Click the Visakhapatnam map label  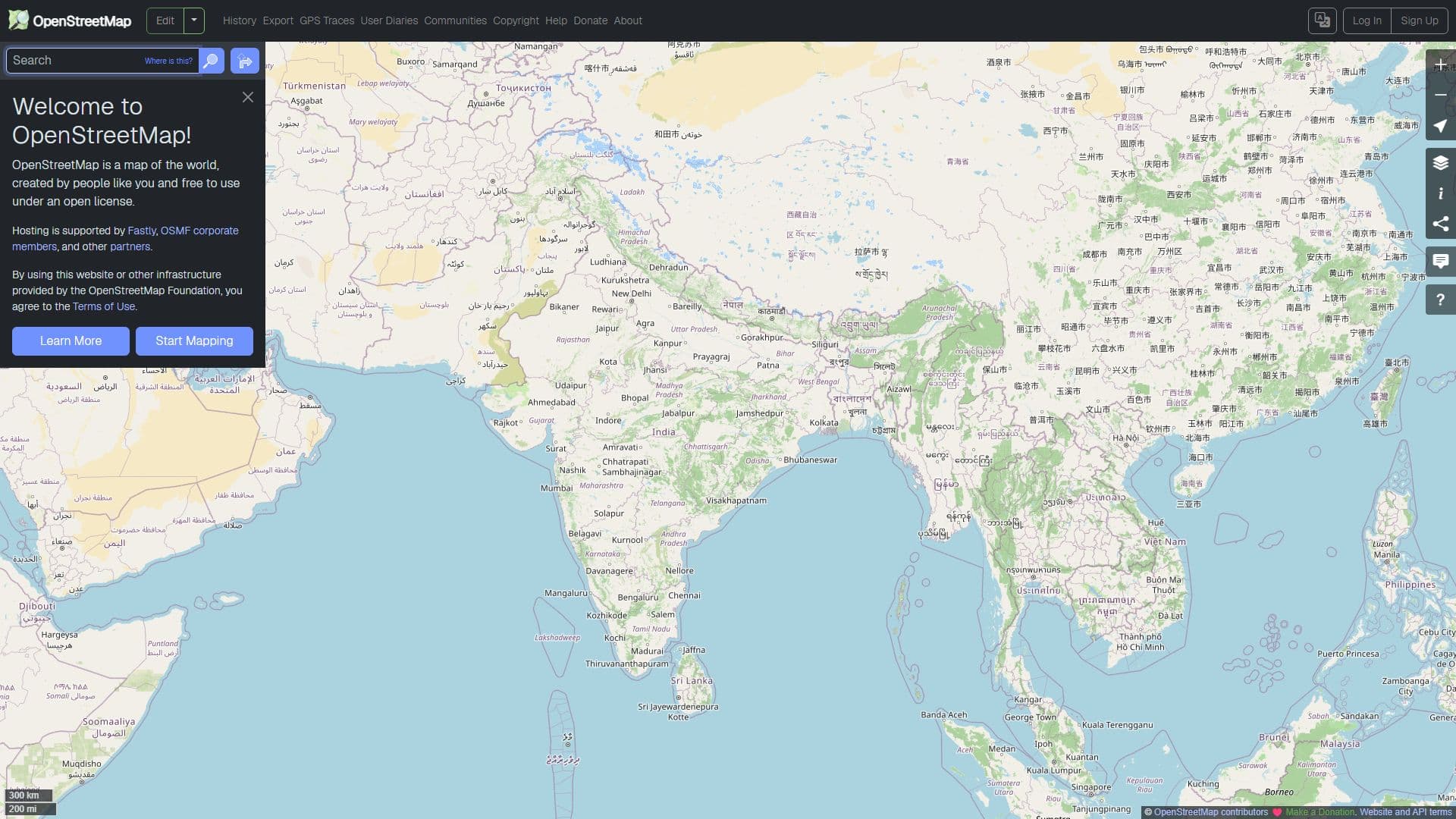click(x=736, y=500)
